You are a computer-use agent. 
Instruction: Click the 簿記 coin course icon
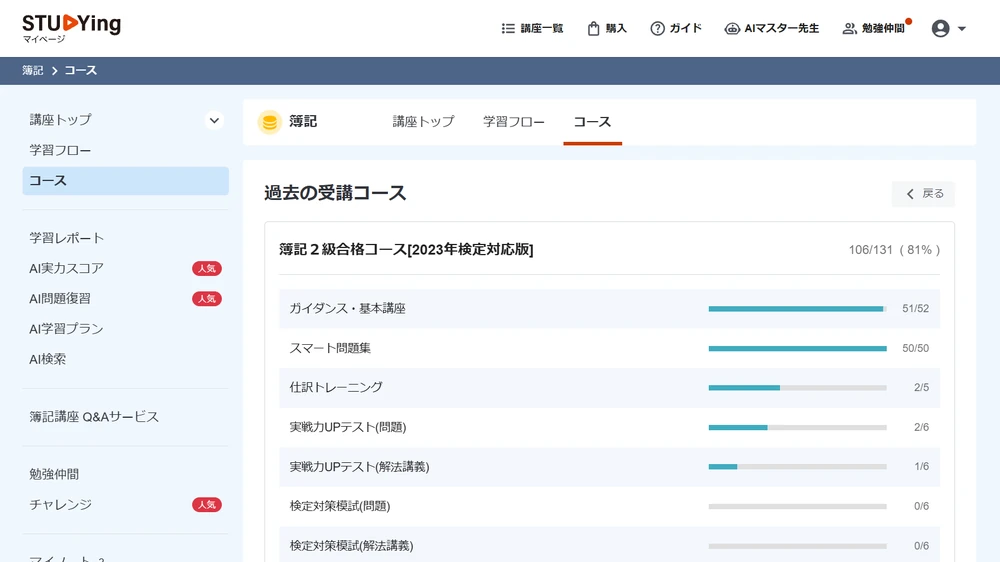point(269,121)
